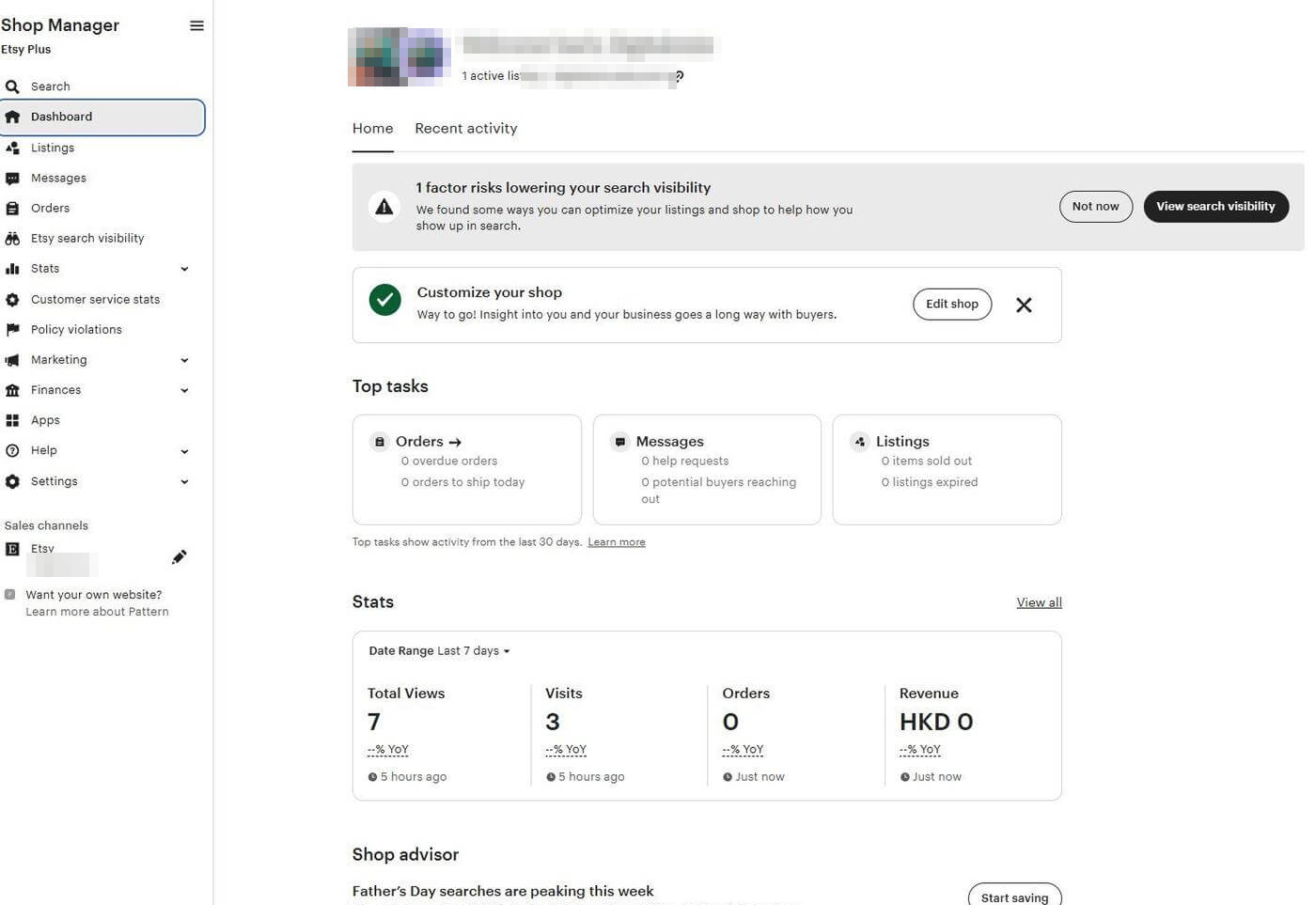Viewport: 1316px width, 905px height.
Task: Switch to the Home tab
Action: click(x=372, y=129)
